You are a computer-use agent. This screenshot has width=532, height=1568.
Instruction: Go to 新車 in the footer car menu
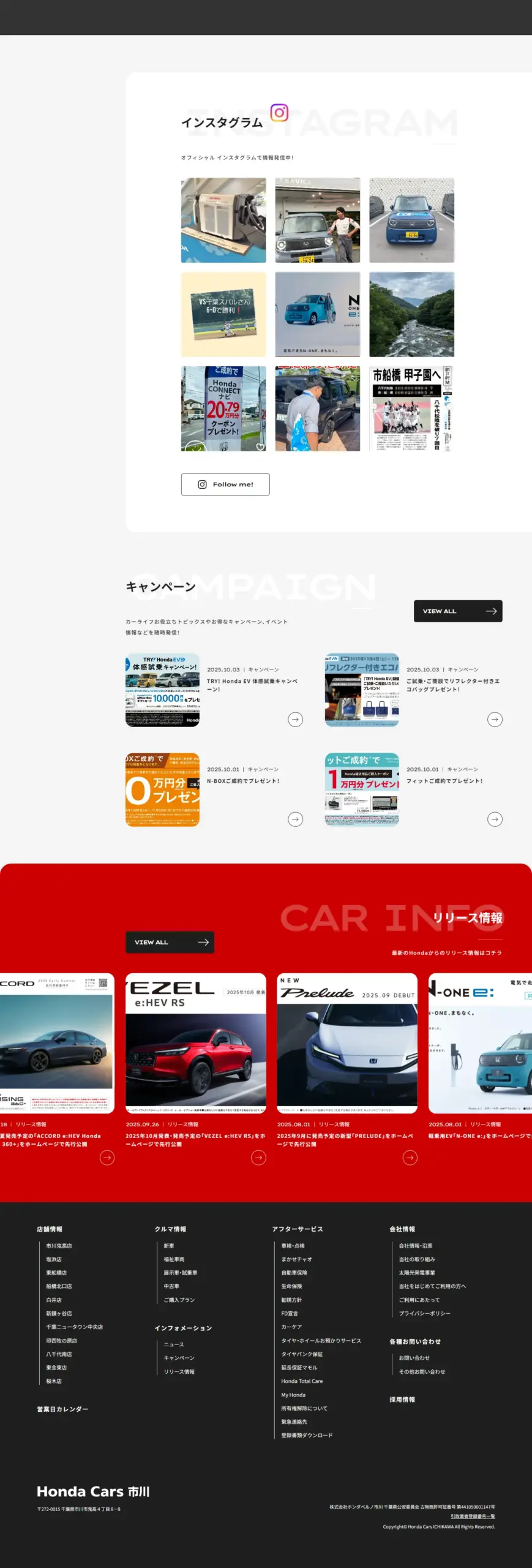pyautogui.click(x=169, y=1246)
